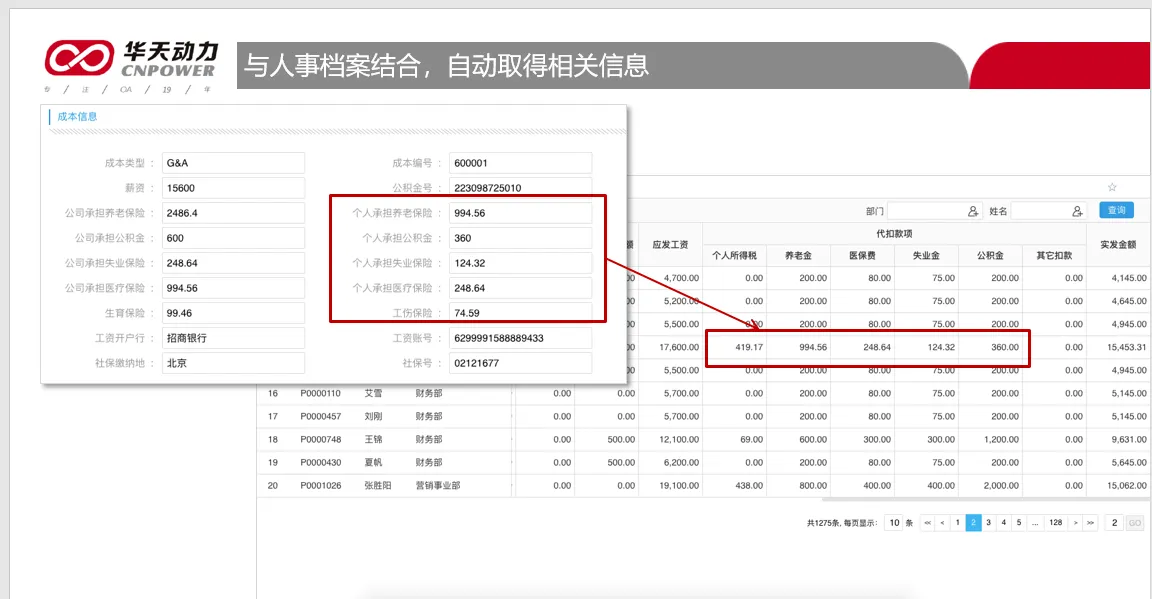
Task: Go to the first page («)
Action: [x=927, y=523]
